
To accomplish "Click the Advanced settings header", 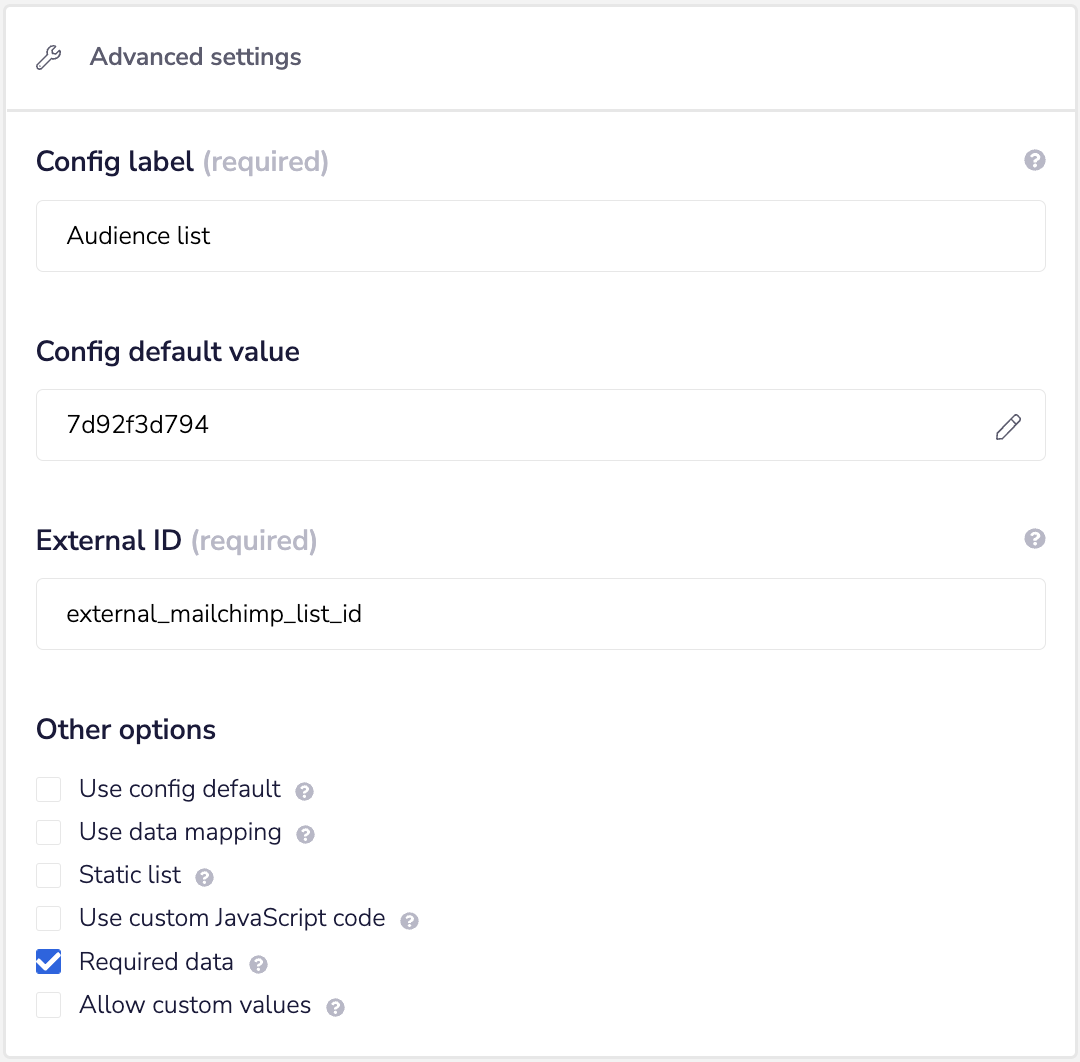I will 196,57.
